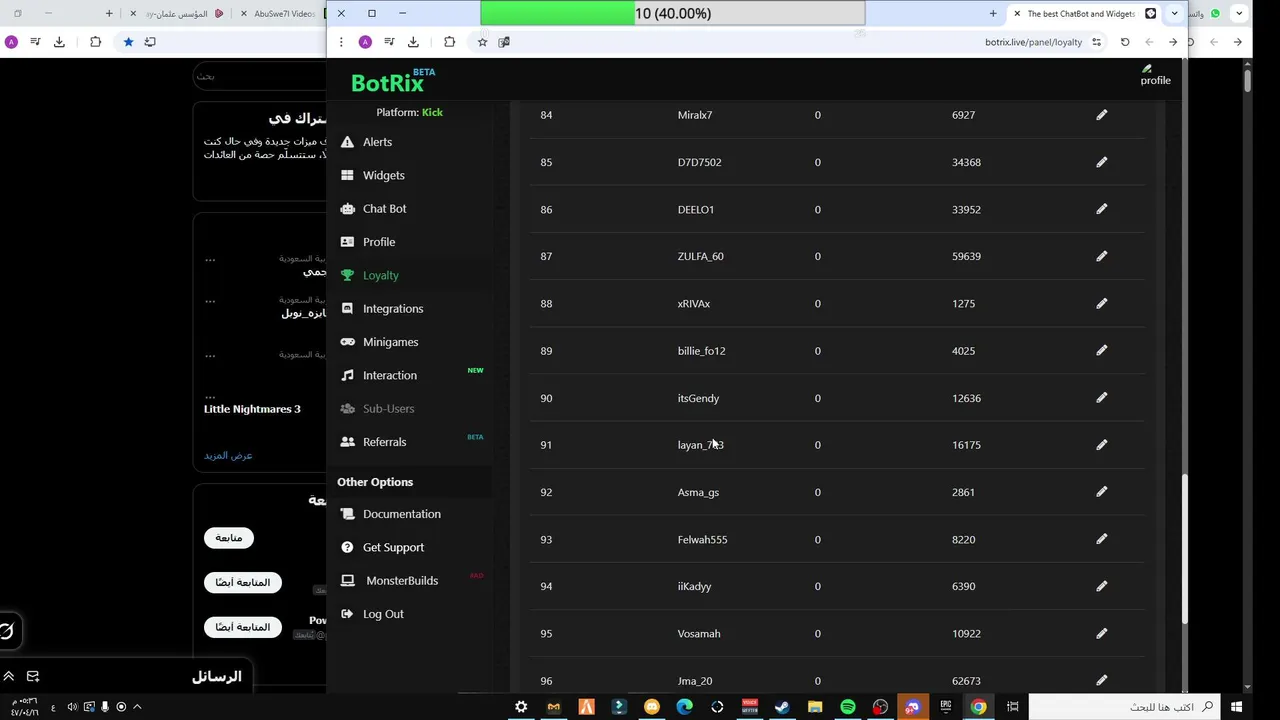Edit itsGendy's row with the pencil icon
The width and height of the screenshot is (1280, 720).
[1101, 397]
